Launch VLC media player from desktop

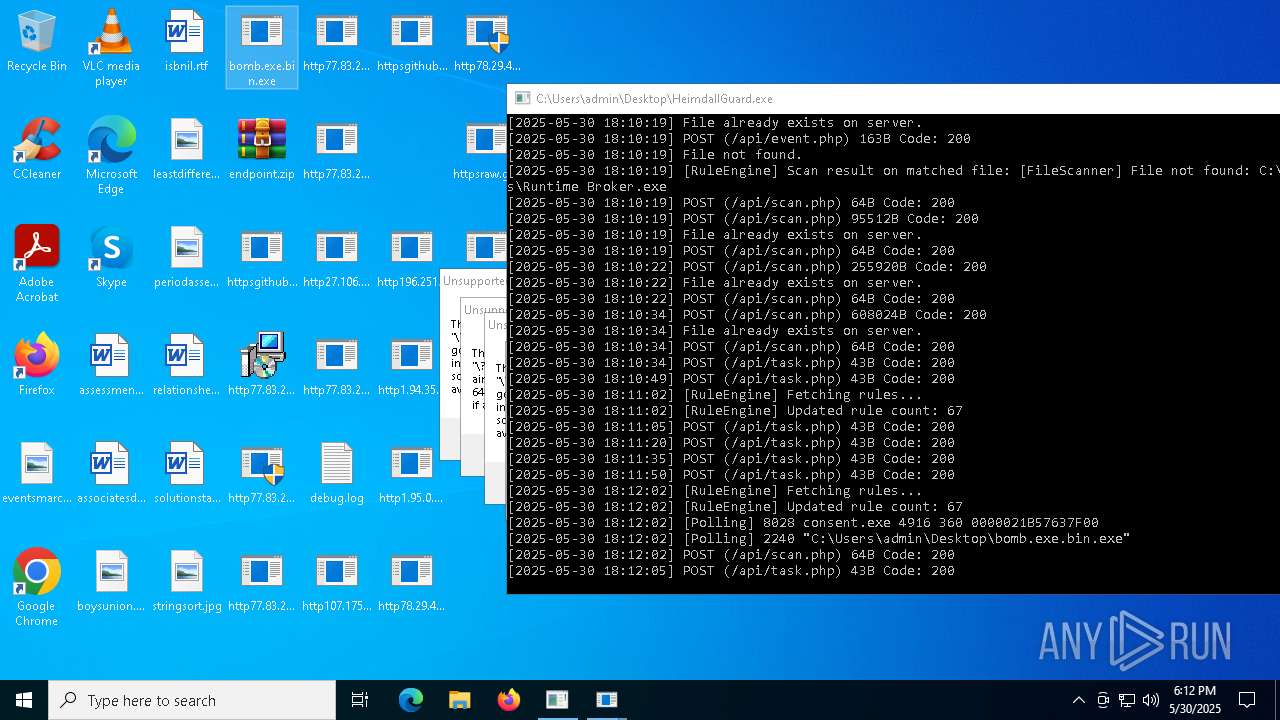pyautogui.click(x=111, y=48)
